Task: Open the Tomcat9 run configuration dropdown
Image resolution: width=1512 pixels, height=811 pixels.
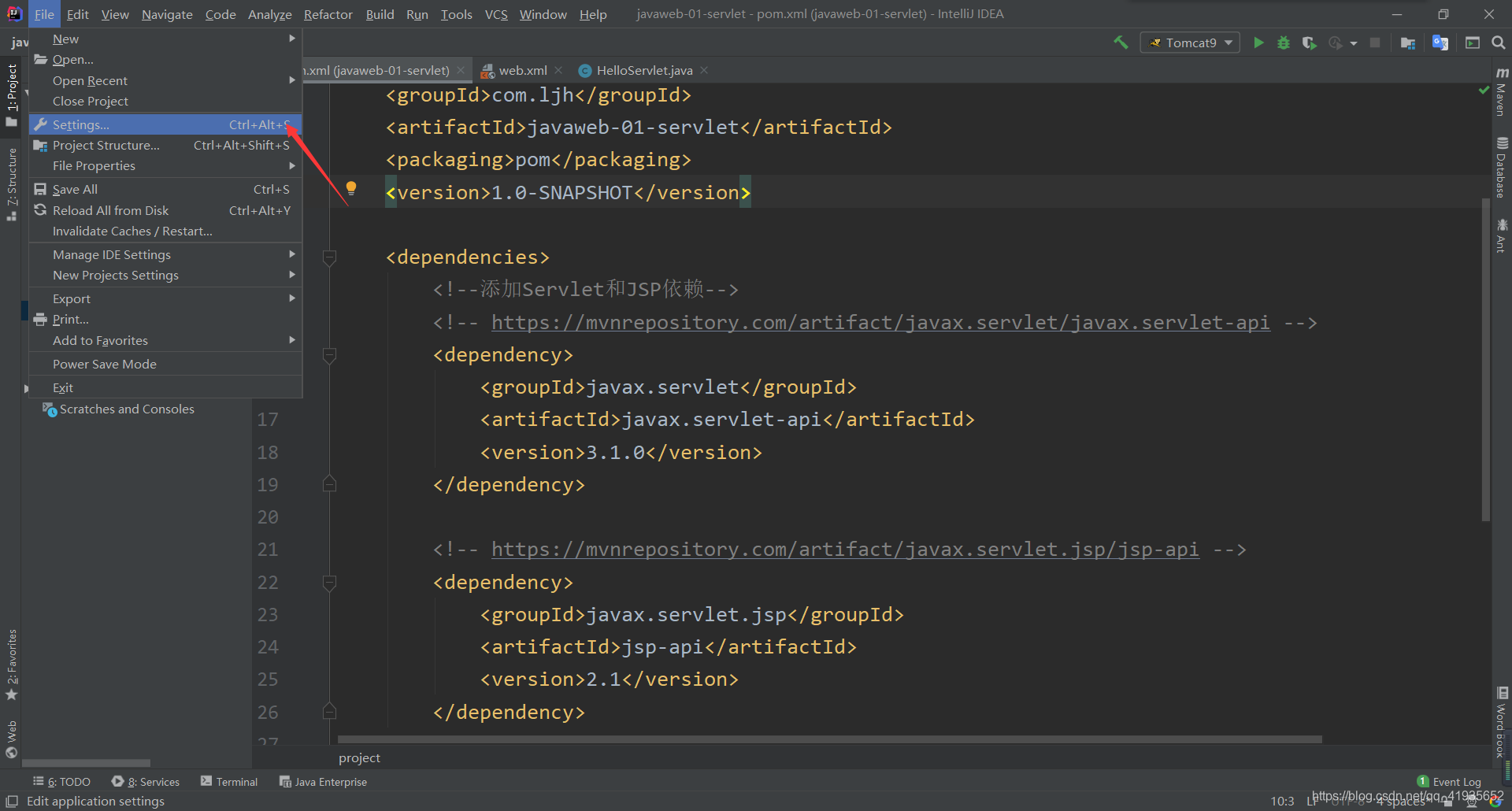Action: point(1190,43)
